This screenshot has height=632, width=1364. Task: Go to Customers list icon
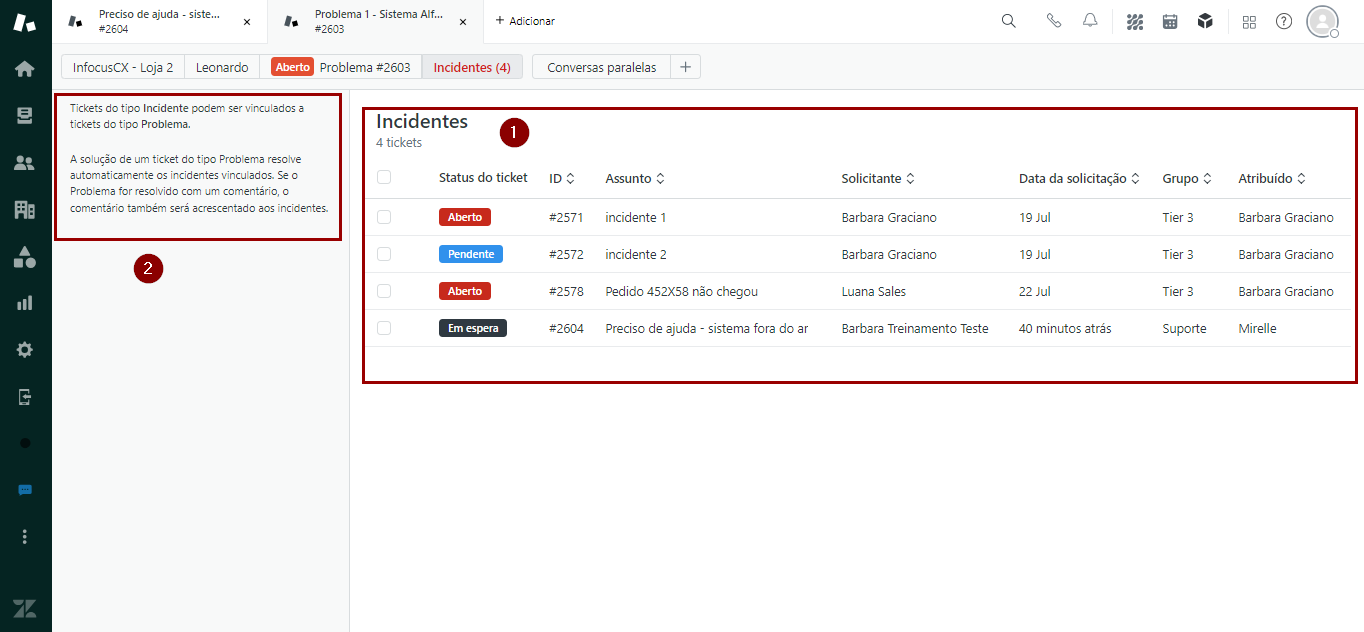24,163
